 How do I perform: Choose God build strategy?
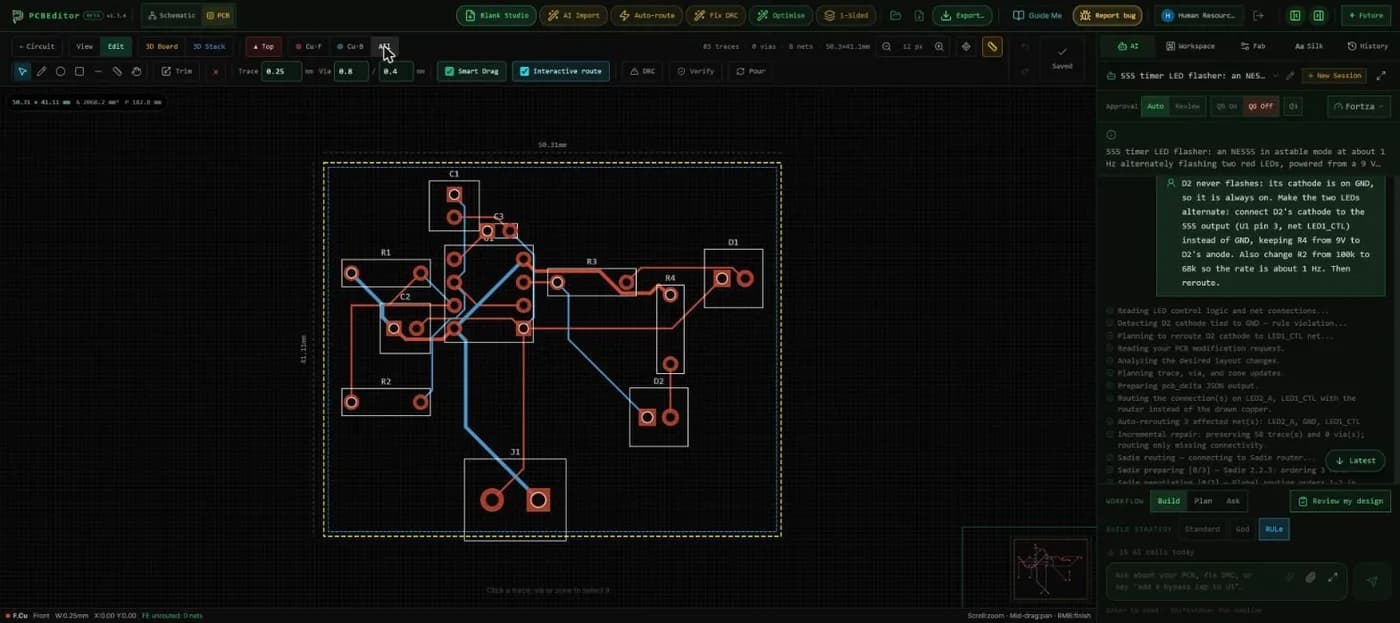click(x=1242, y=529)
